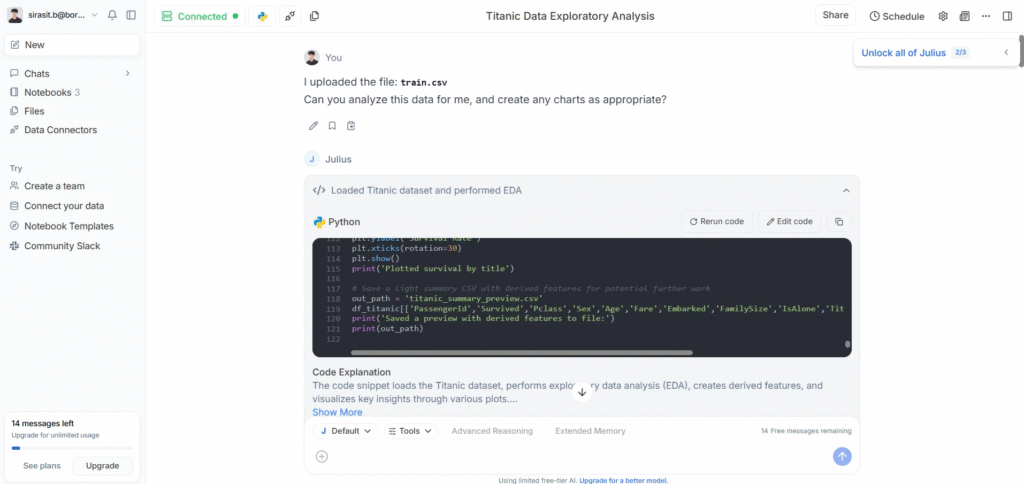Click the train.csv file name
This screenshot has width=1024, height=484.
(x=424, y=83)
